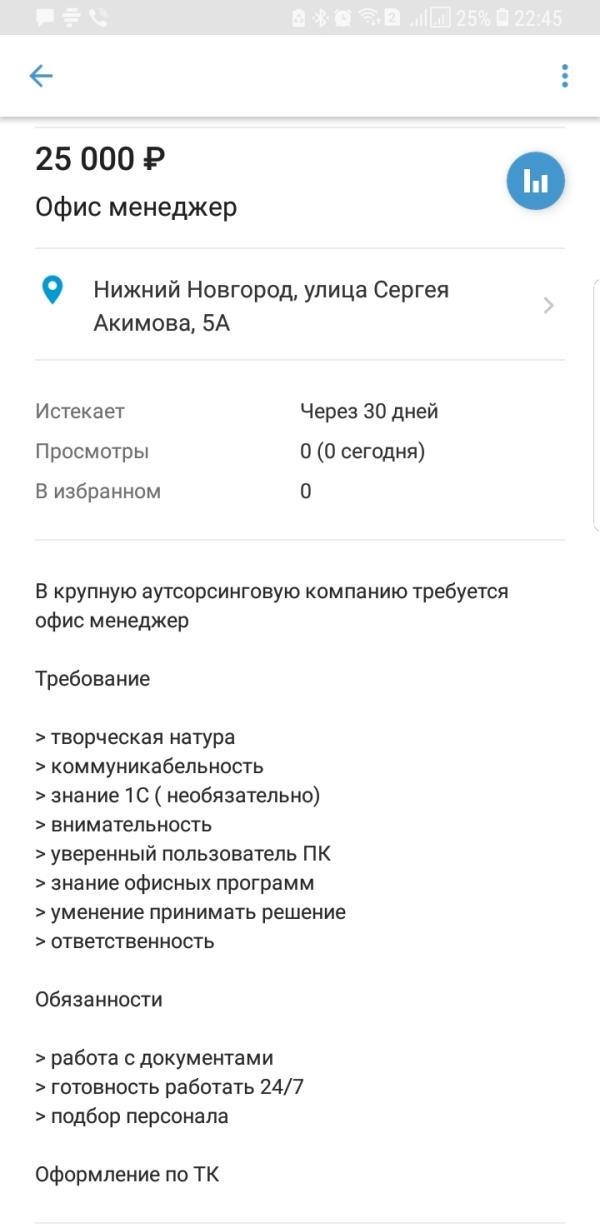
Task: Open address Нижний Новгород, улица Сергея Акимова
Action: click(271, 306)
